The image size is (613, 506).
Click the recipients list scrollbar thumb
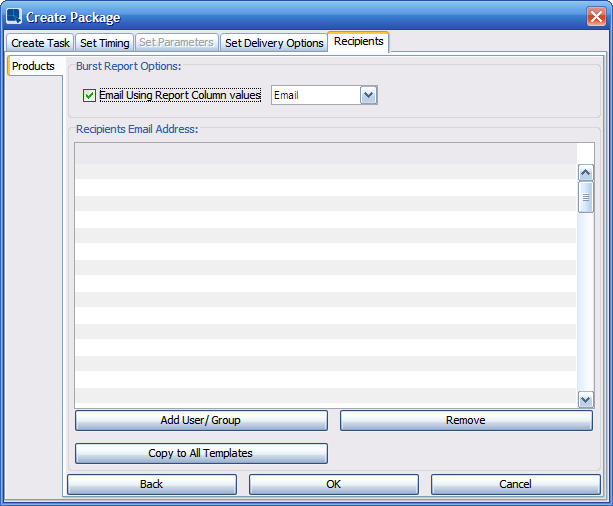585,197
